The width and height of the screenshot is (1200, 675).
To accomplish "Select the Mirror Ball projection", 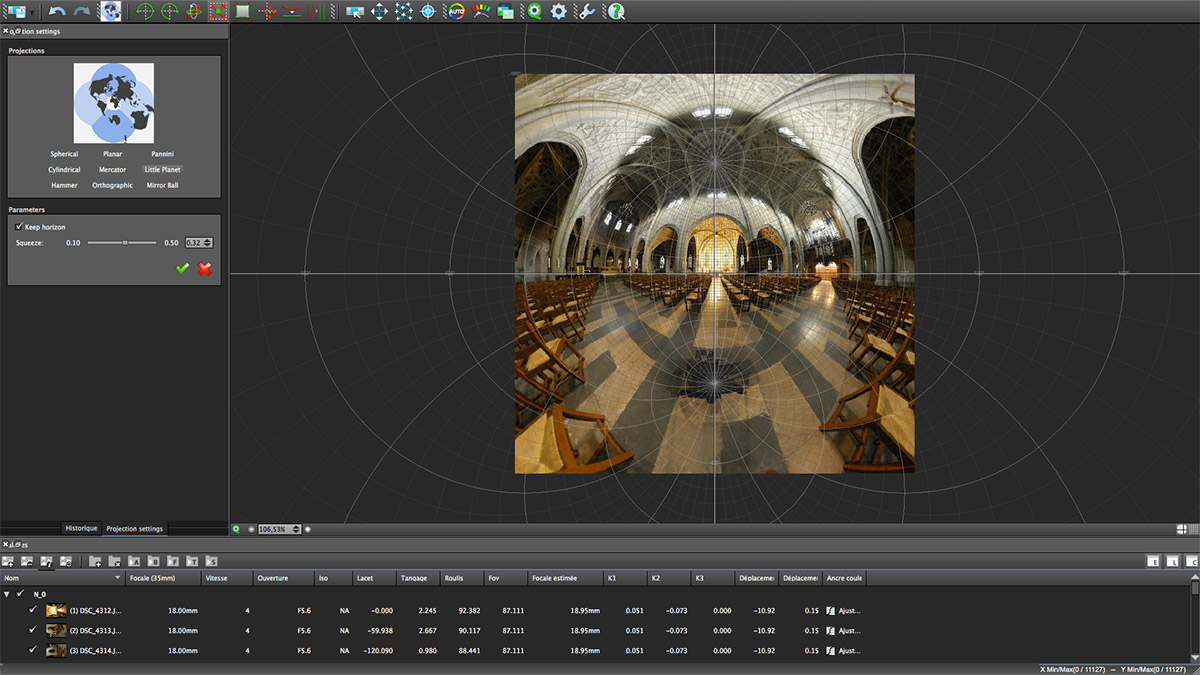I will coord(163,185).
